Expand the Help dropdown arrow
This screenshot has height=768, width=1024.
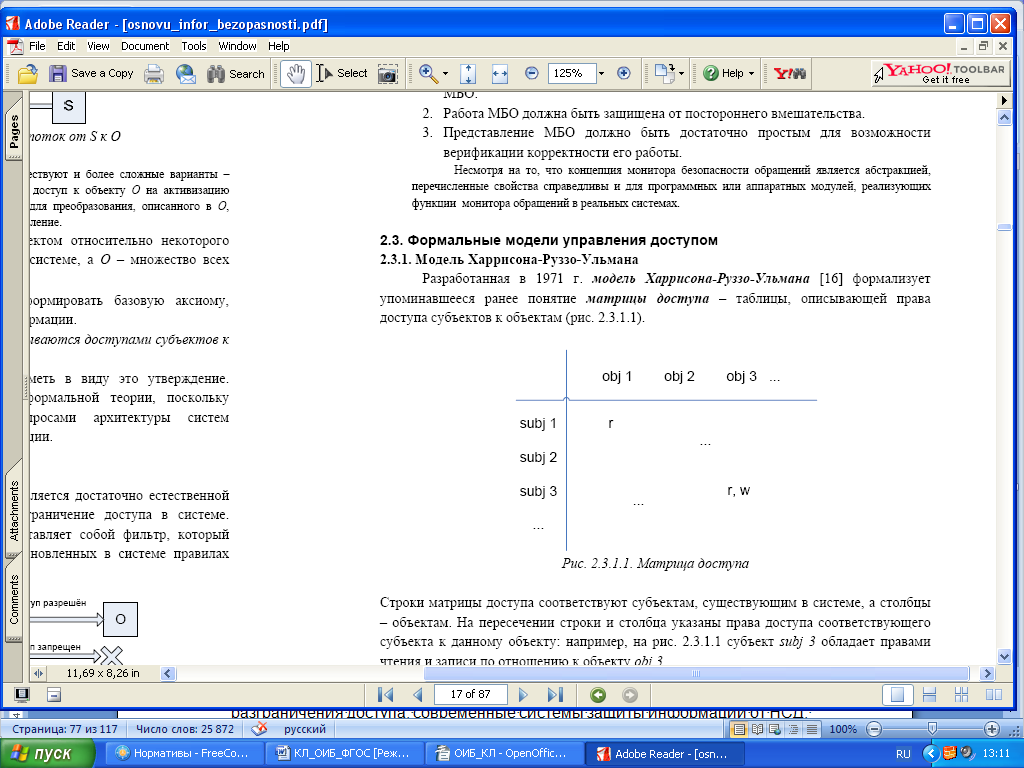751,74
